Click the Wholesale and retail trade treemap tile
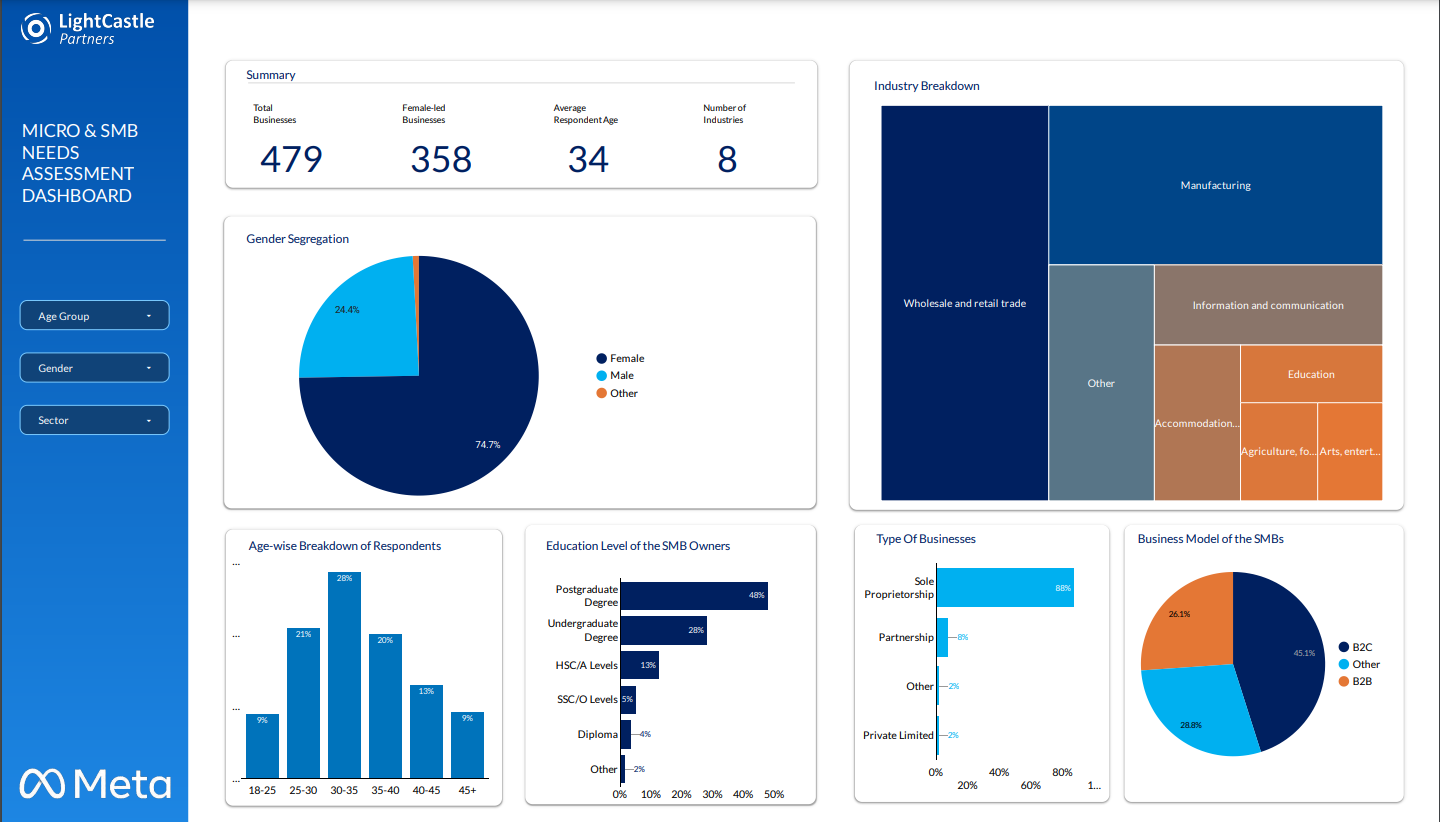1440x822 pixels. click(x=965, y=303)
